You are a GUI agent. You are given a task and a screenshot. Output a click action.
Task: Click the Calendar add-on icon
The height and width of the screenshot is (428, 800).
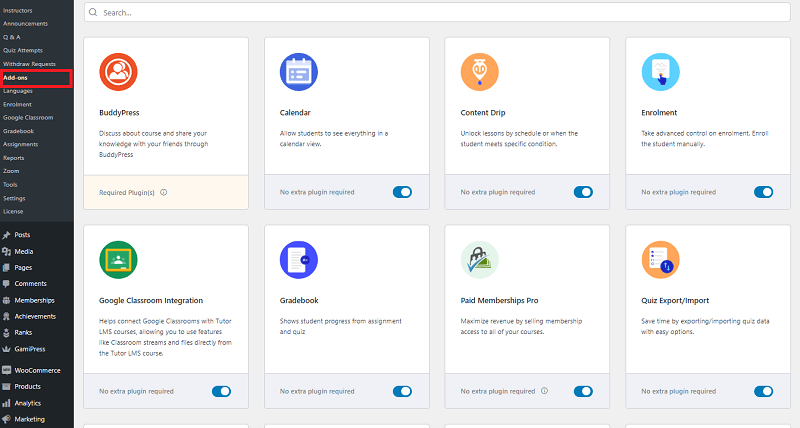[x=299, y=72]
